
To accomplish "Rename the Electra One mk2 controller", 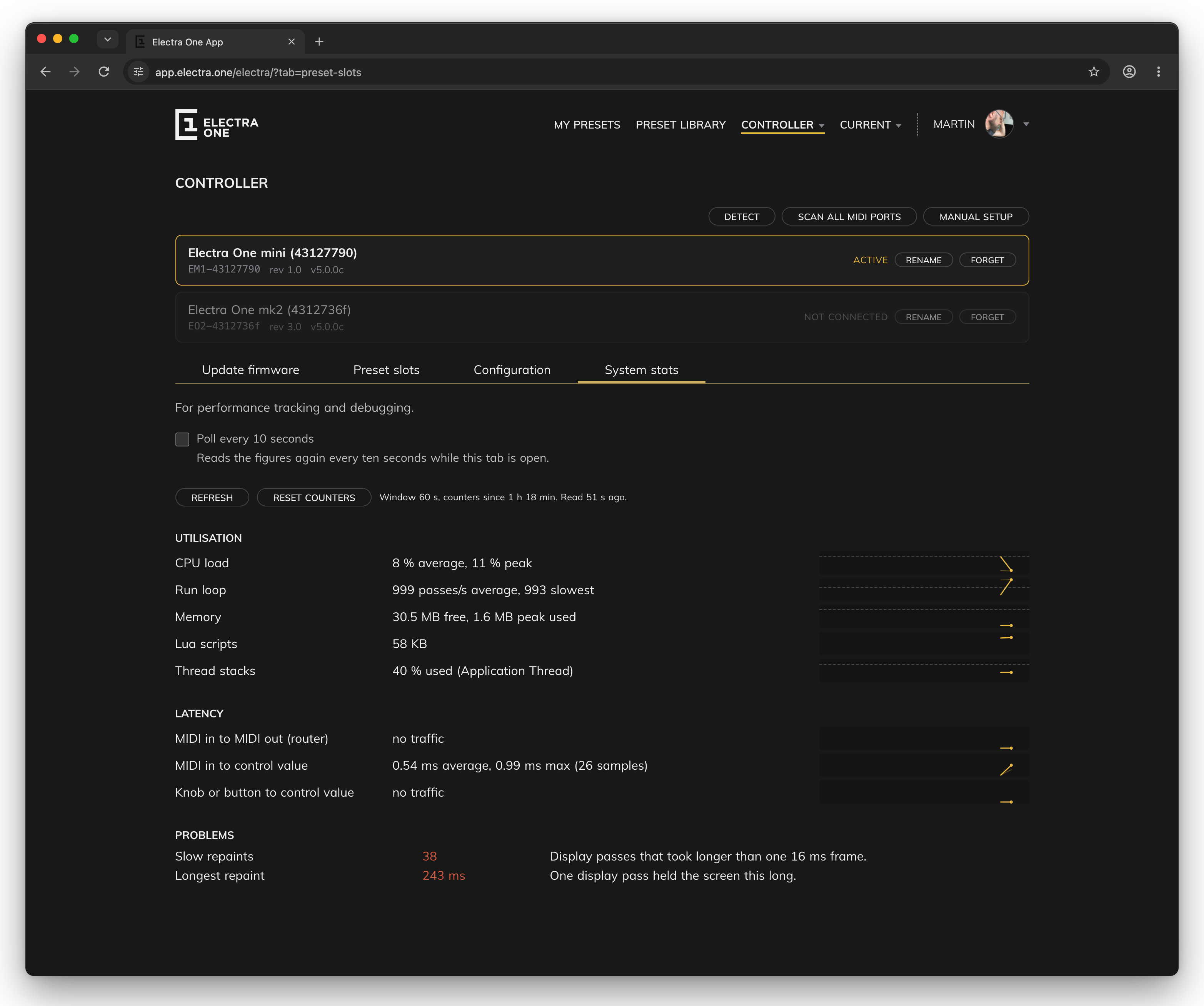I will [x=923, y=317].
